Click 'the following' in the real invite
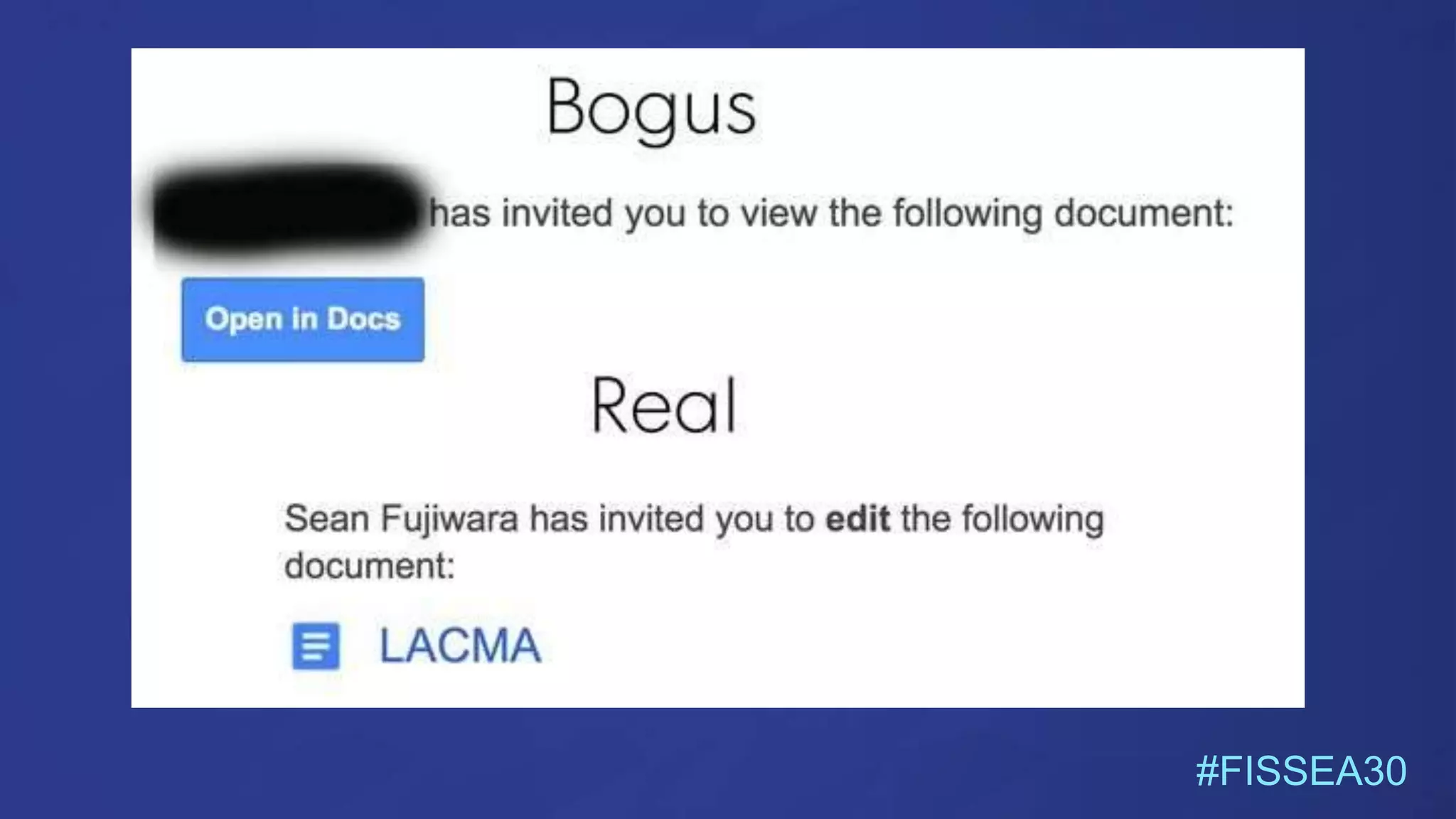 click(1002, 519)
